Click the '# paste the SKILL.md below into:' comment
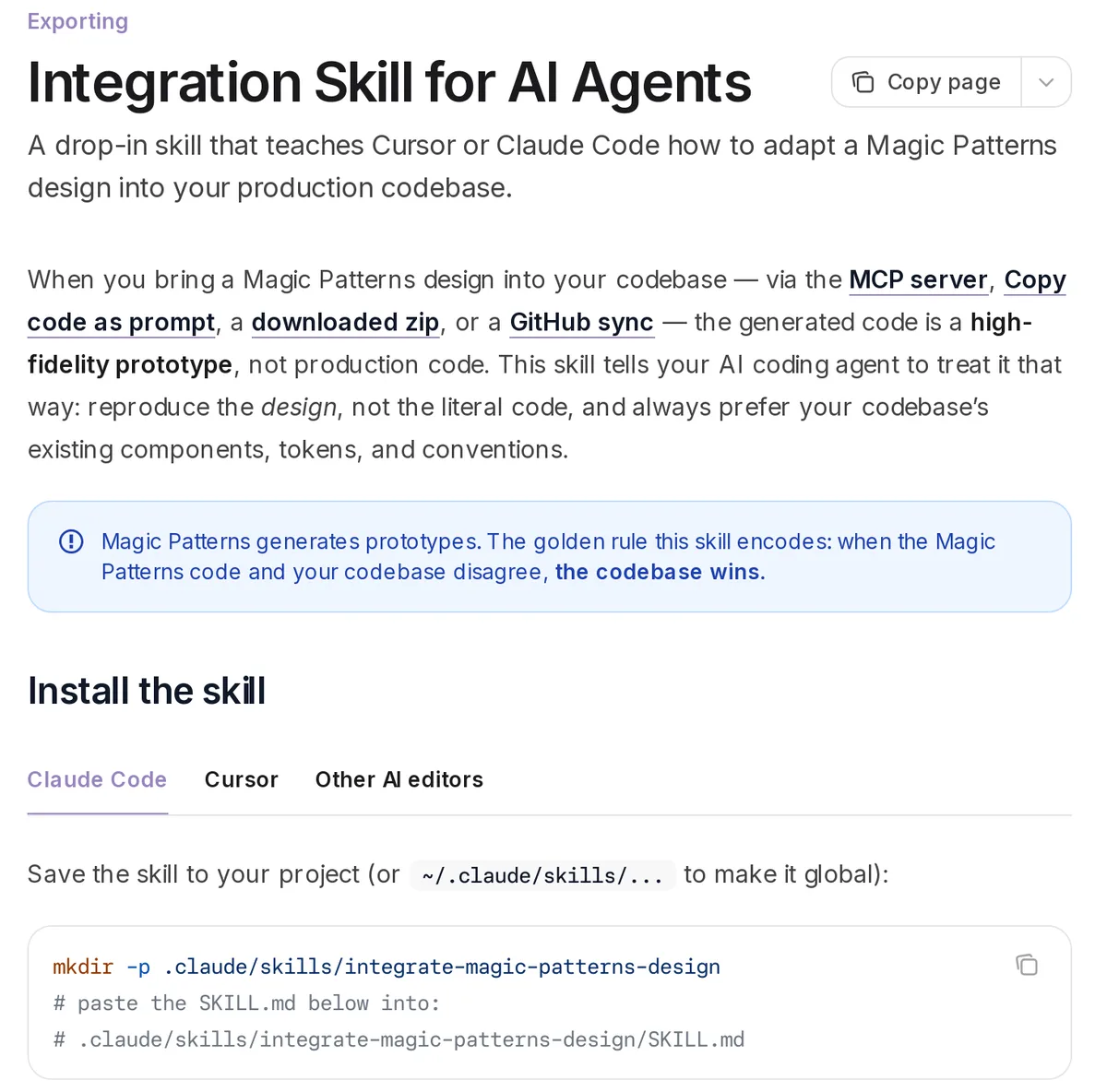1107x1092 pixels. [246, 1003]
